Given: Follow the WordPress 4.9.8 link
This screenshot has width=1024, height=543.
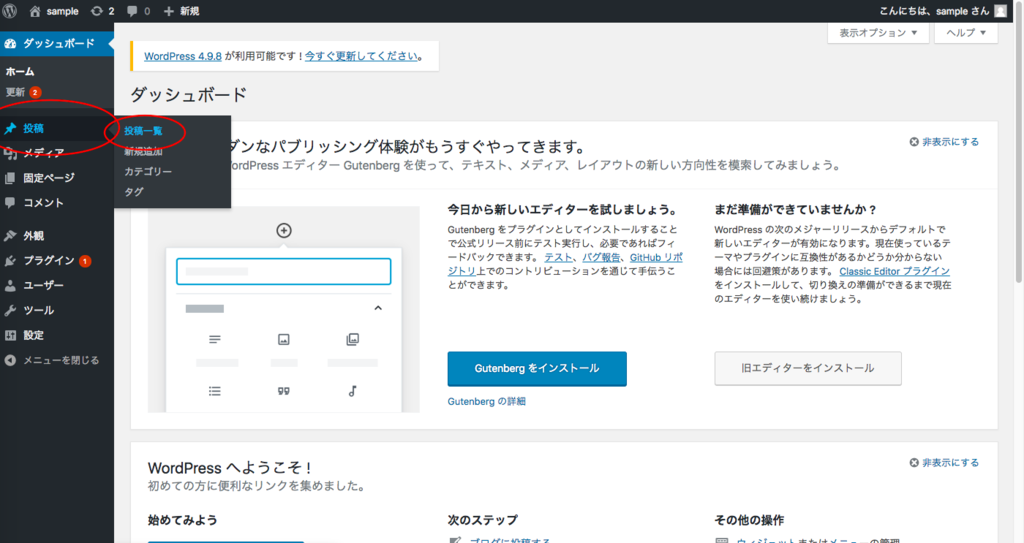Looking at the screenshot, I should point(183,56).
